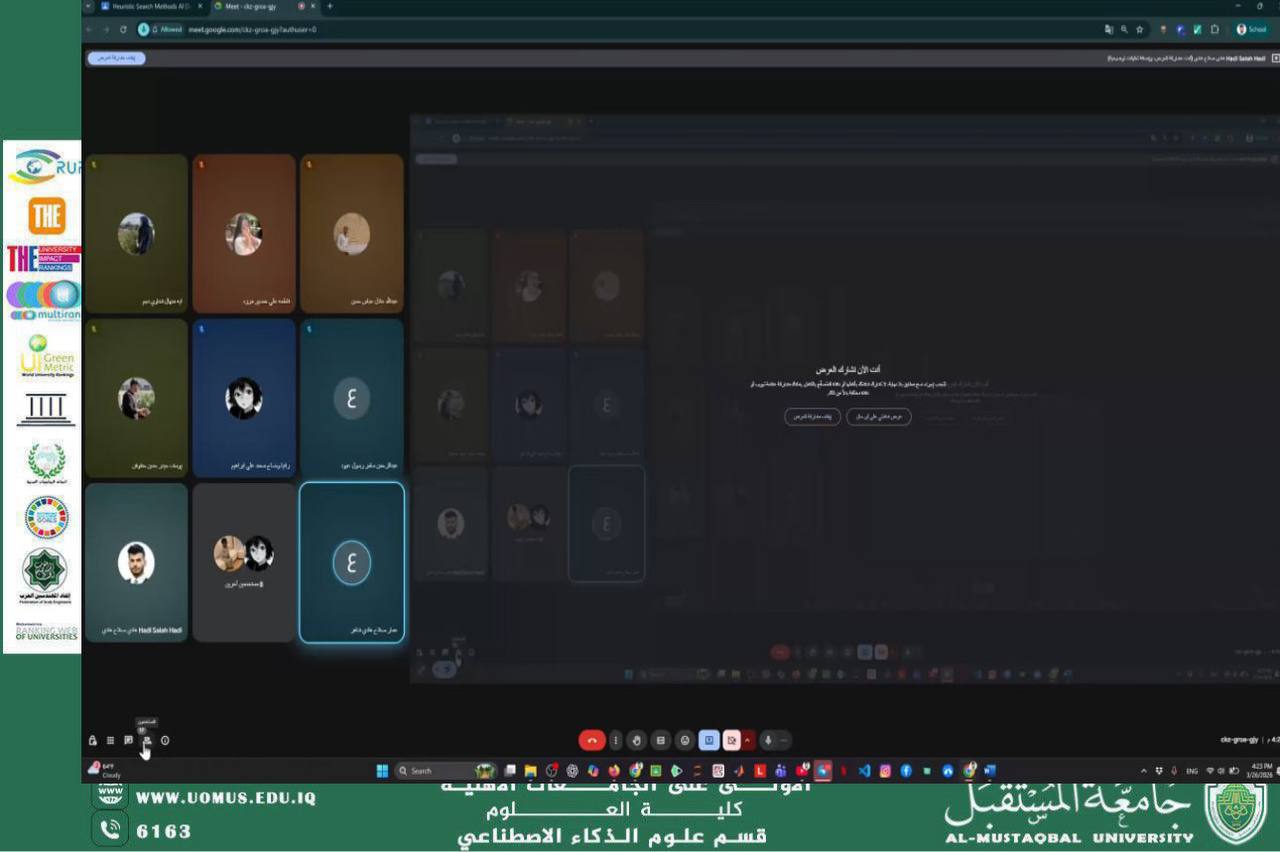Open the screen presenting options icon
This screenshot has width=1280, height=852.
coord(709,740)
